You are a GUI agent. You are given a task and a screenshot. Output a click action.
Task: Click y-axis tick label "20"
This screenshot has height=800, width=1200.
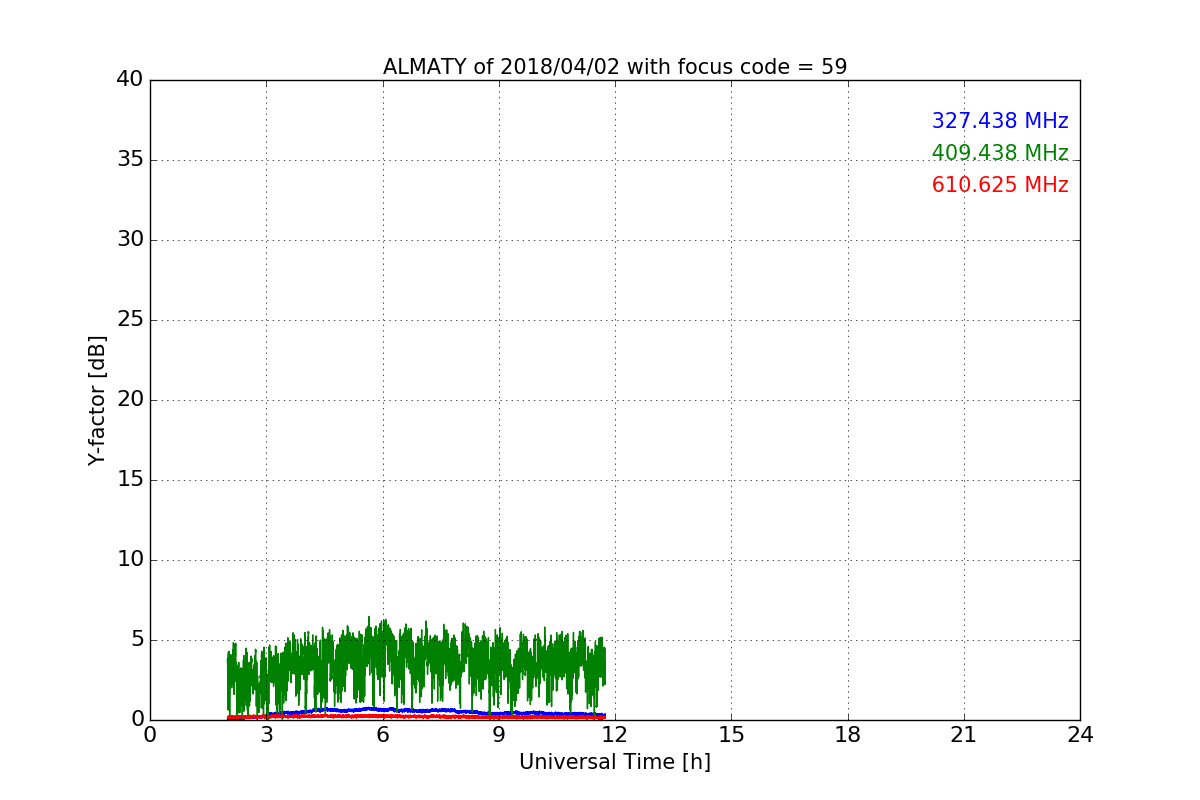pos(130,400)
